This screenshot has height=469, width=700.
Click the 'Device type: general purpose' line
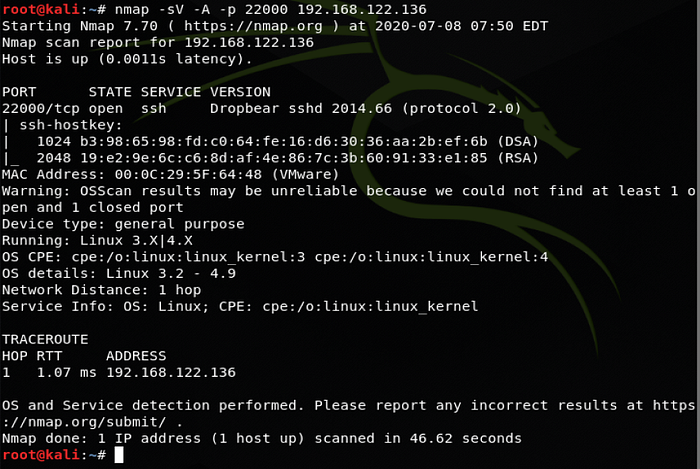coord(123,223)
